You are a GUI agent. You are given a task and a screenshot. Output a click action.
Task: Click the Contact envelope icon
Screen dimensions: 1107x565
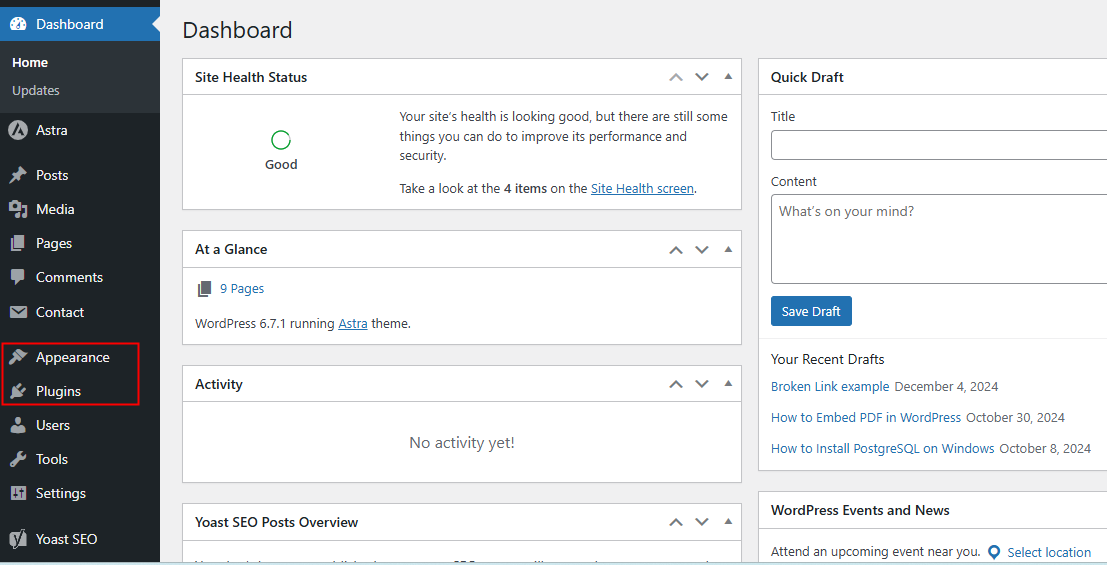coord(18,312)
